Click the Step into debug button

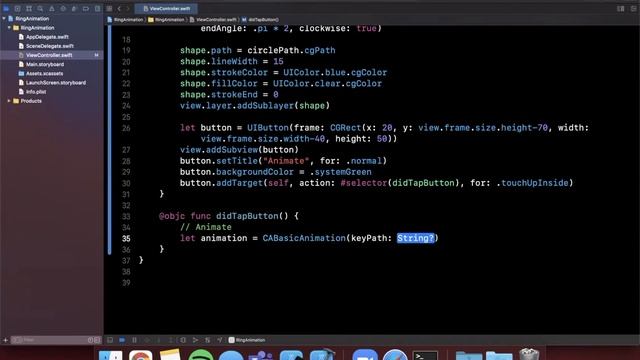(x=159, y=340)
